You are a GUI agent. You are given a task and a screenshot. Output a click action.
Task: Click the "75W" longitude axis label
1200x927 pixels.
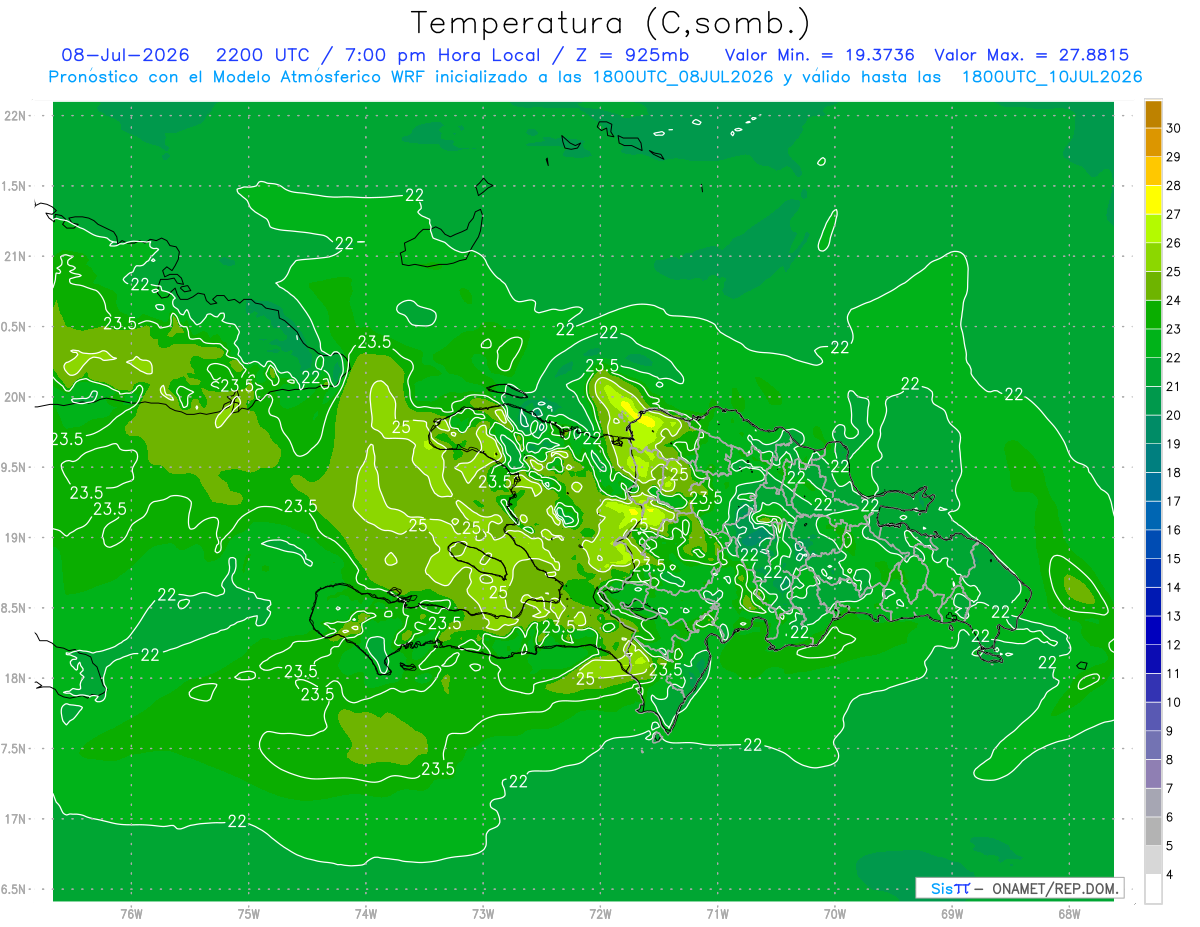tap(248, 913)
